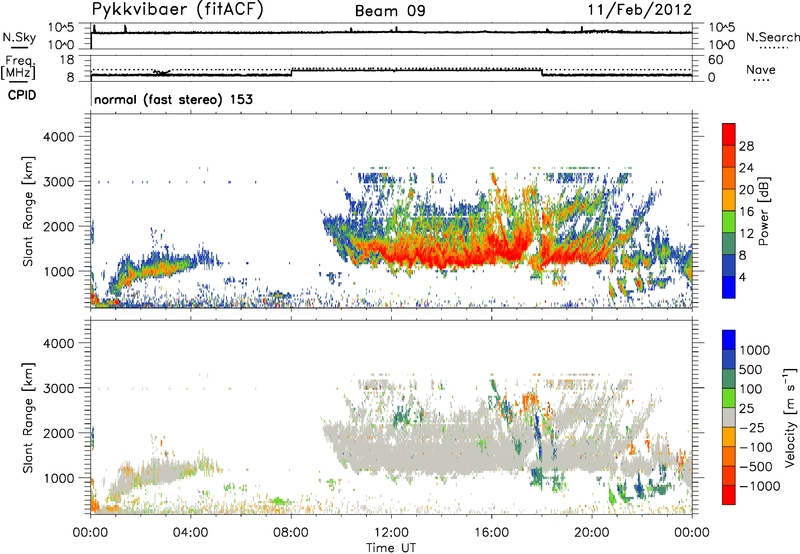
Task: Click the 'Velocity [m s-1]' colorbar label
Action: point(790,417)
